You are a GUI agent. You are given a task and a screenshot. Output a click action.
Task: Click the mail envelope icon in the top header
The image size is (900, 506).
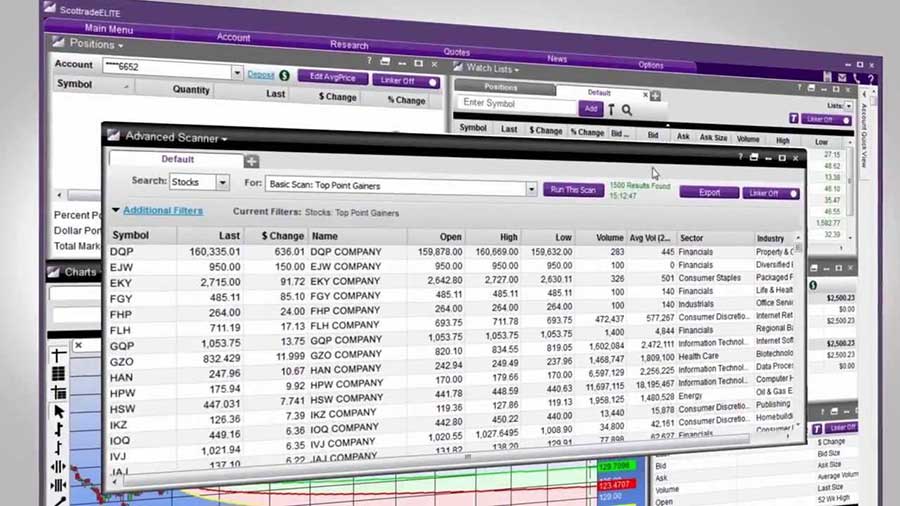coord(841,77)
